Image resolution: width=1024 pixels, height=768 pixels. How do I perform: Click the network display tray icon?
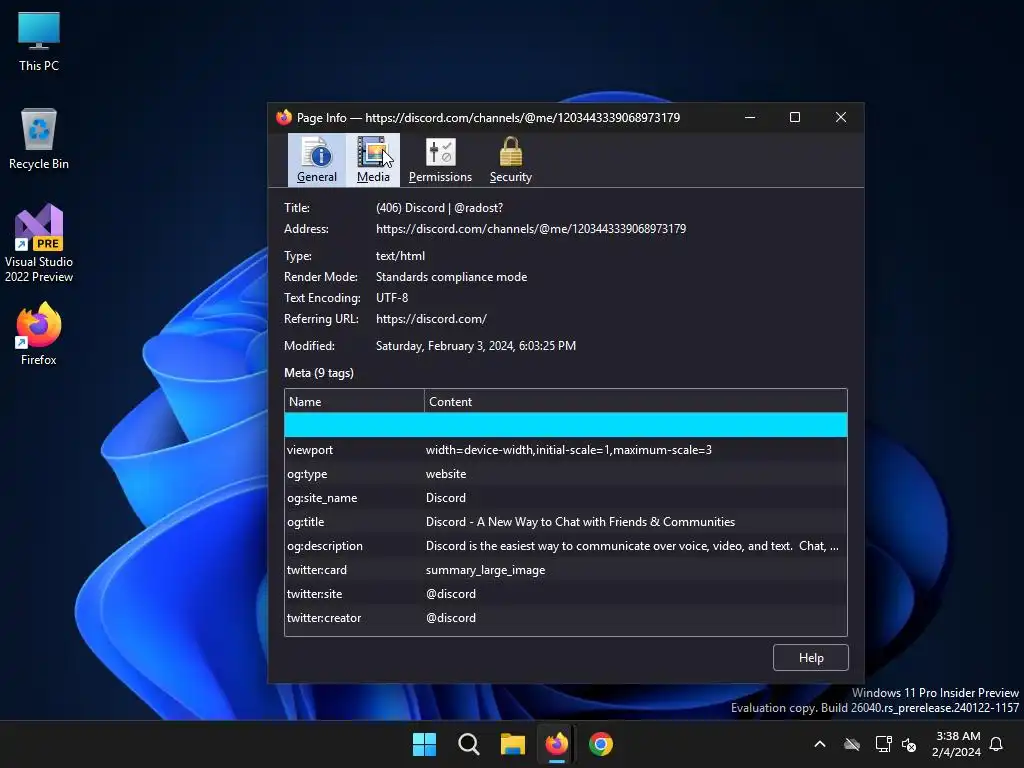pyautogui.click(x=883, y=744)
